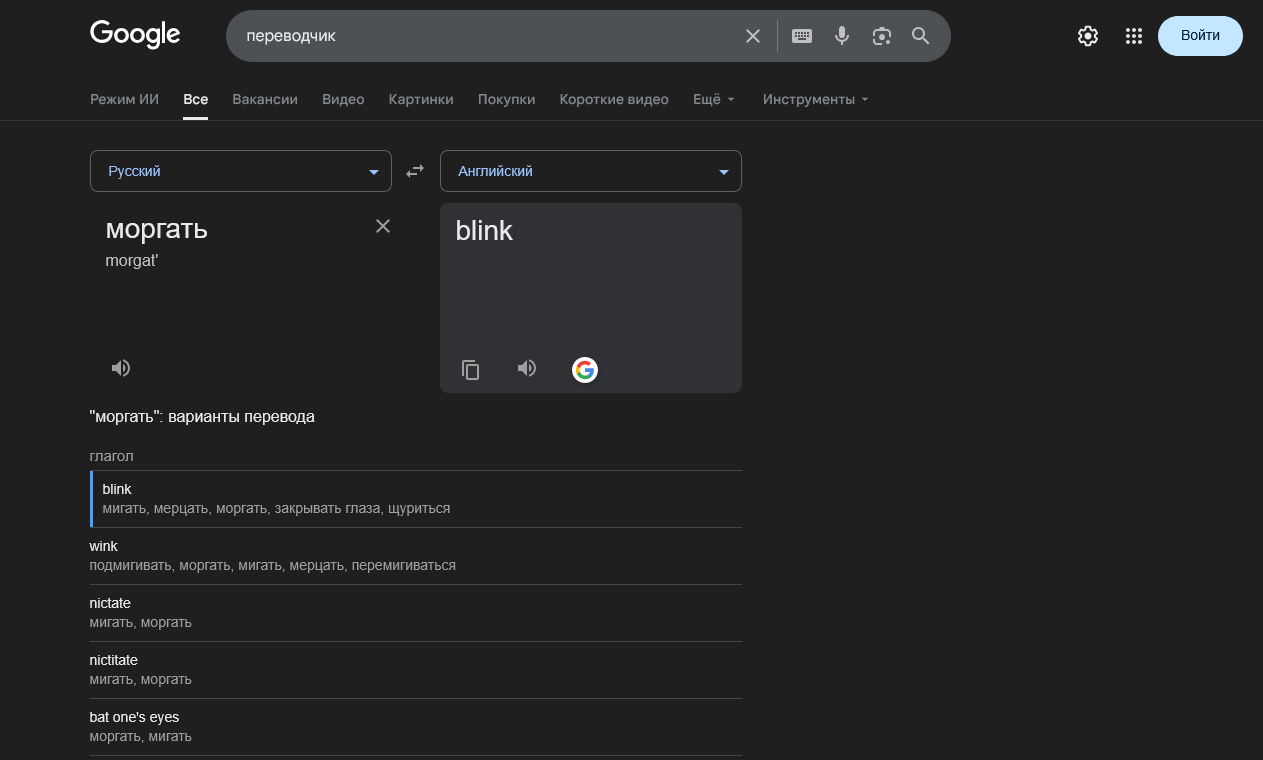Expand the source language dropdown 'Русский'
Image resolution: width=1263 pixels, height=760 pixels.
[241, 171]
